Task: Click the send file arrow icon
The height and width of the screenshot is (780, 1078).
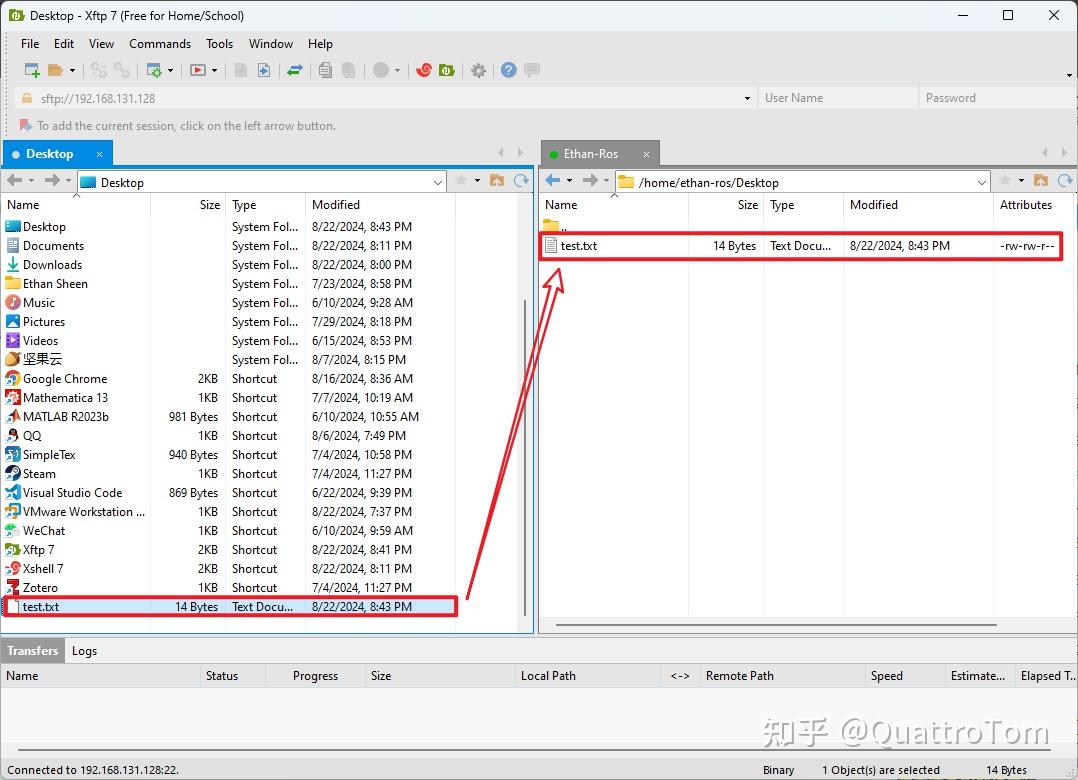Action: (x=264, y=70)
